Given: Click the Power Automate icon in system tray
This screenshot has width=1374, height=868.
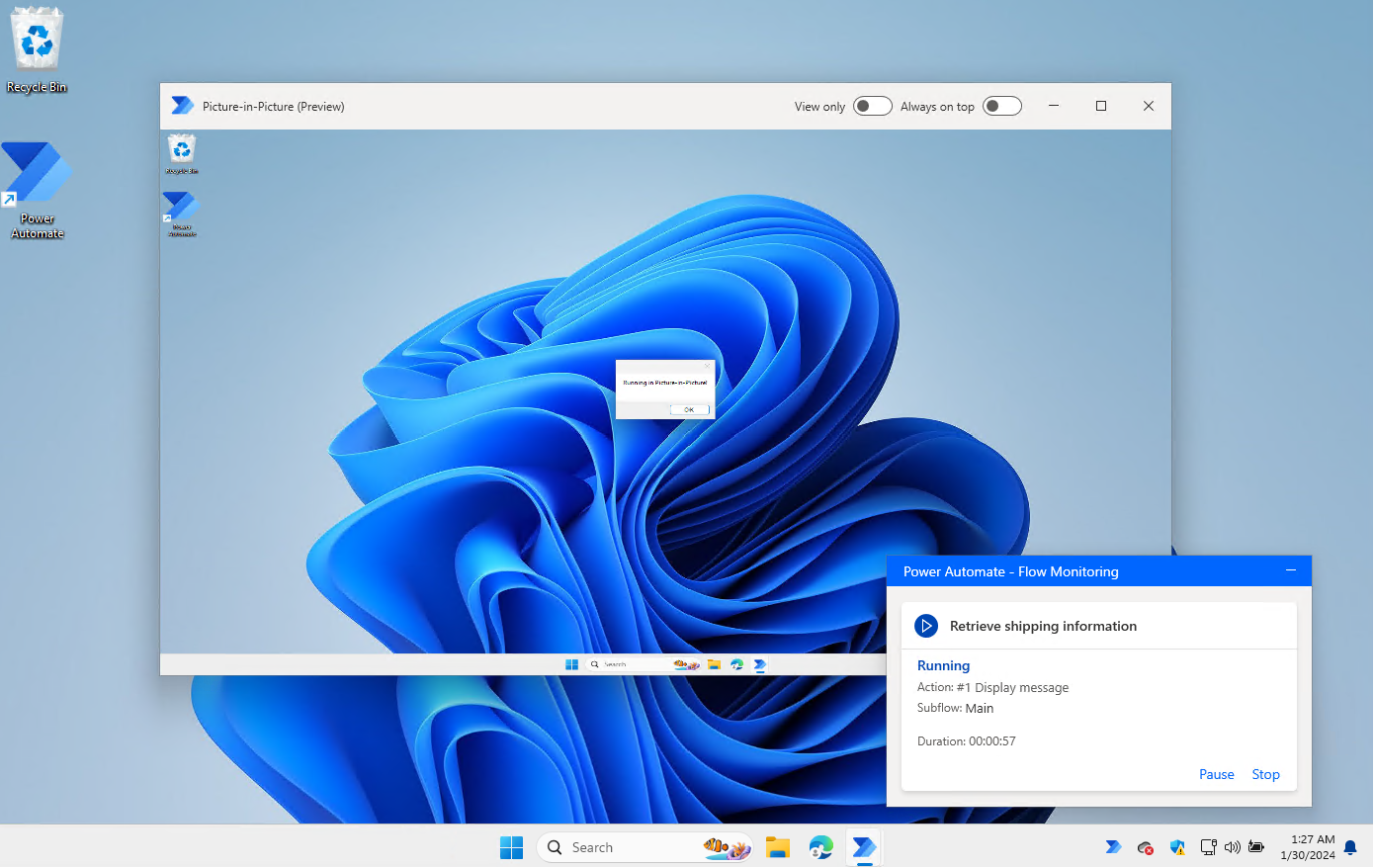Looking at the screenshot, I should click(x=1113, y=847).
